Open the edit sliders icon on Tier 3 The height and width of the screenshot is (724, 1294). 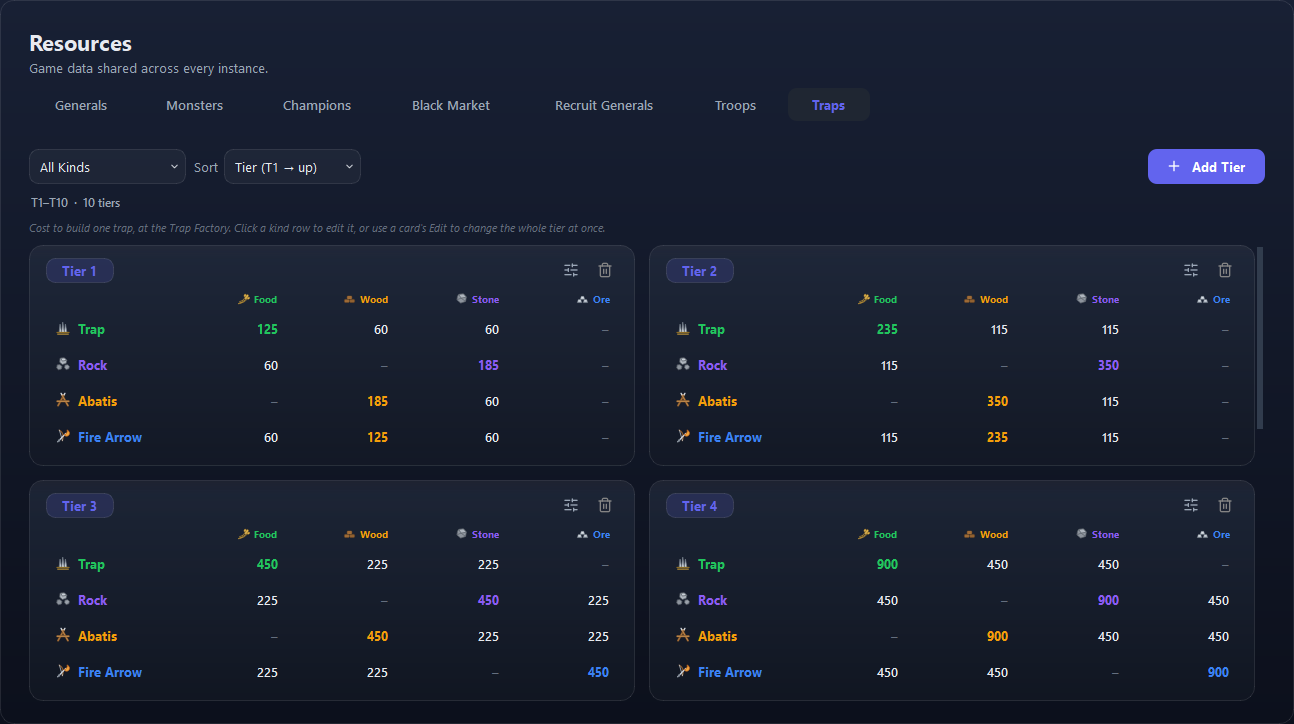pos(571,505)
